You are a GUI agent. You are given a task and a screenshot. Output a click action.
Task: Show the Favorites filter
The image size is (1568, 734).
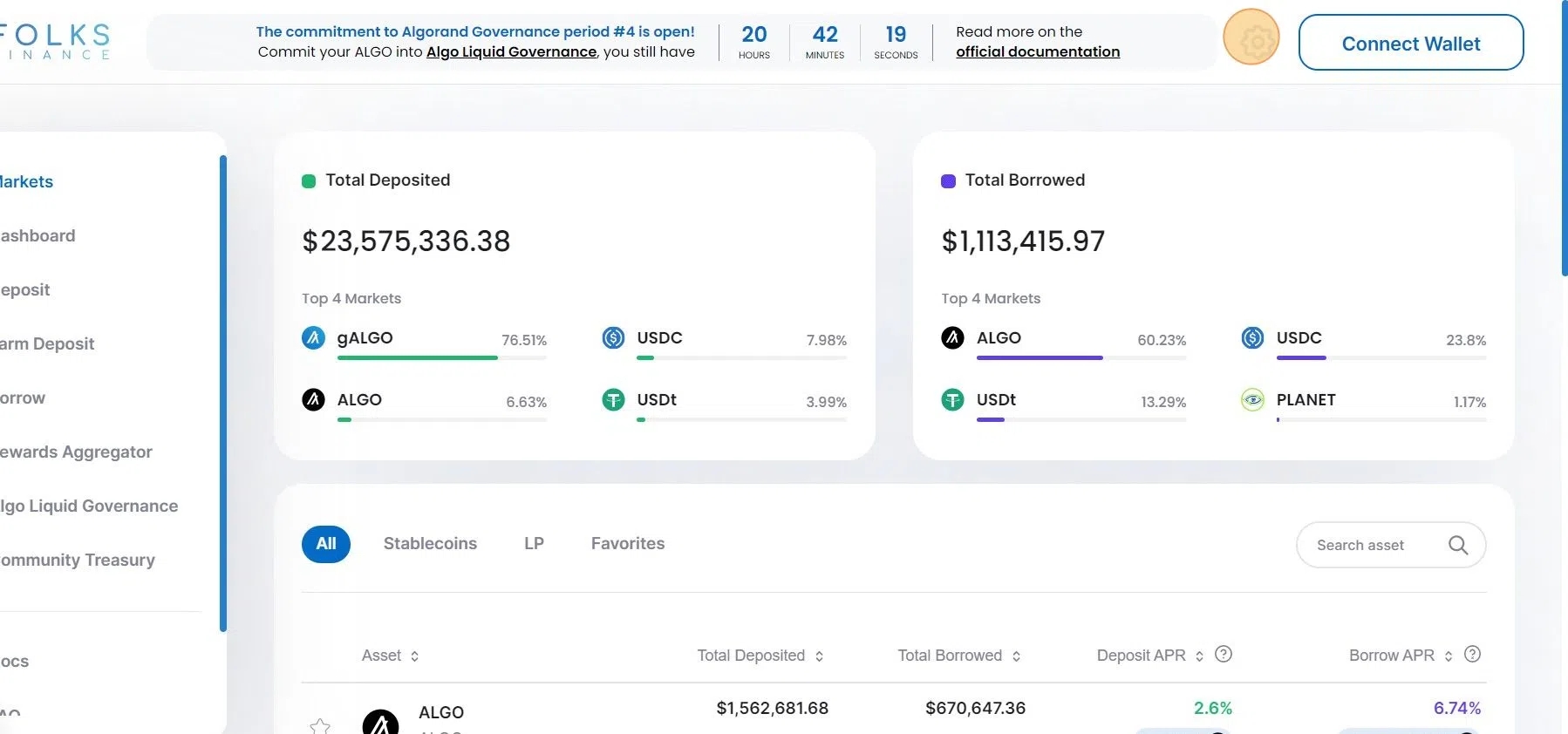pos(627,544)
